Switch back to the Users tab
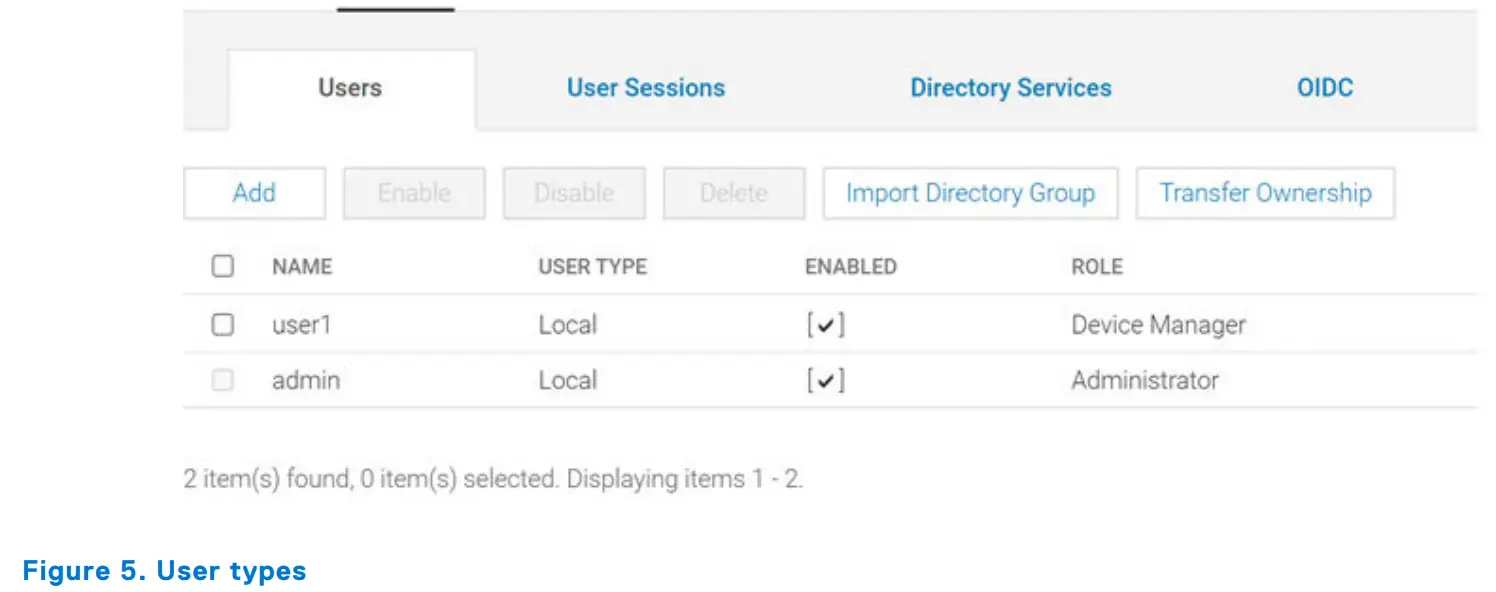 click(348, 88)
